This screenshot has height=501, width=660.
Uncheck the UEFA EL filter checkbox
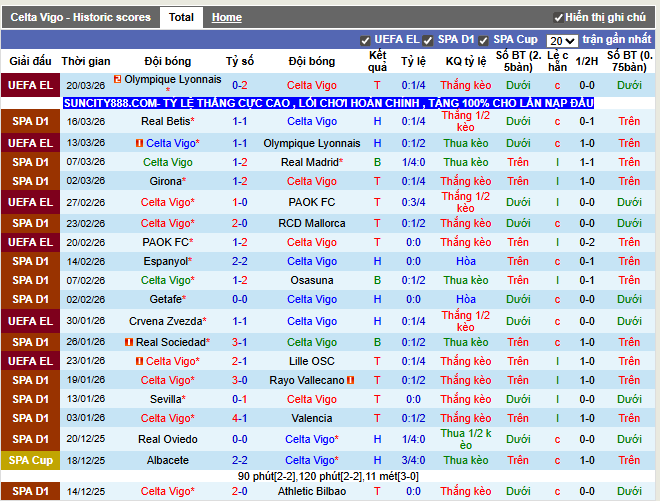click(365, 40)
